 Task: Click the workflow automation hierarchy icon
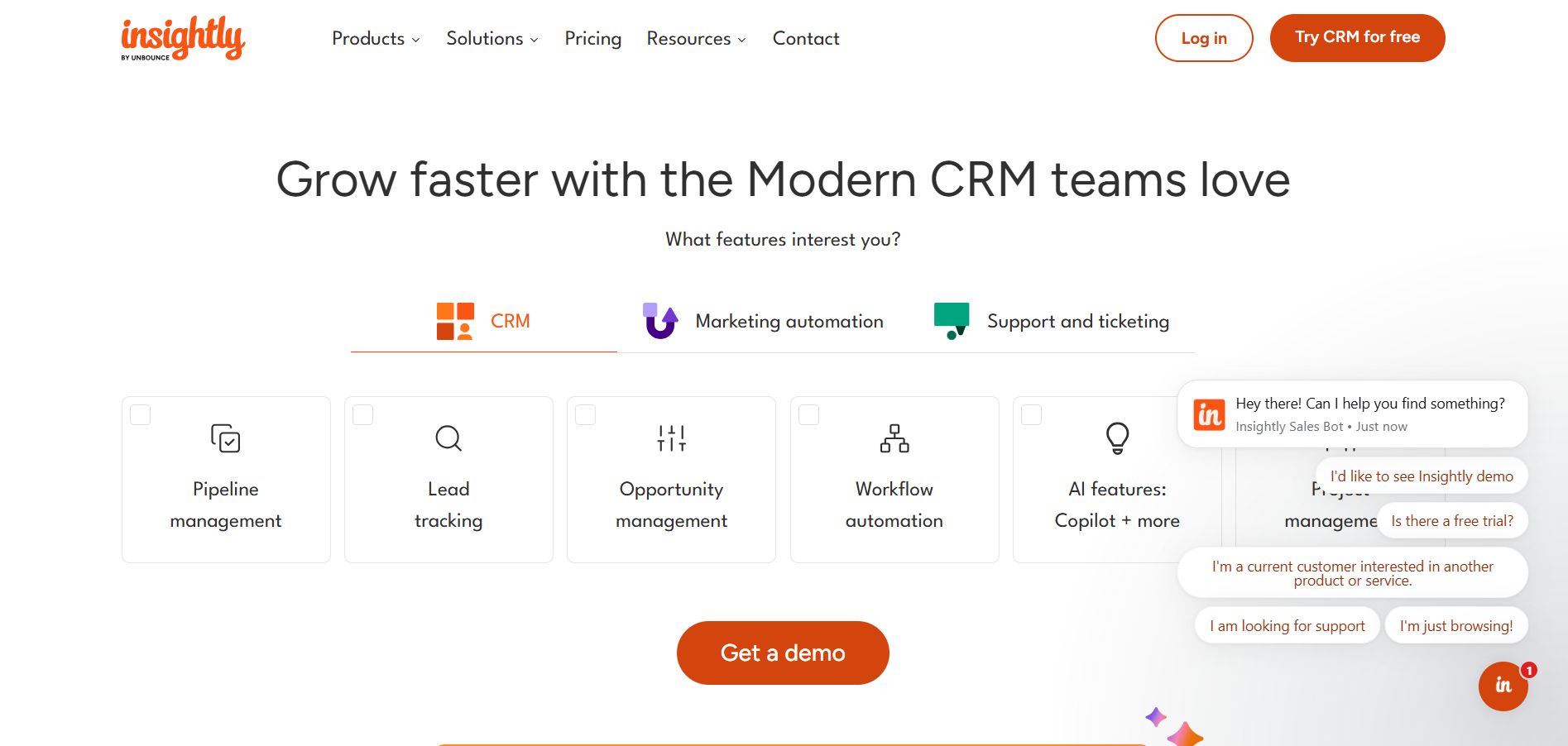[x=894, y=438]
